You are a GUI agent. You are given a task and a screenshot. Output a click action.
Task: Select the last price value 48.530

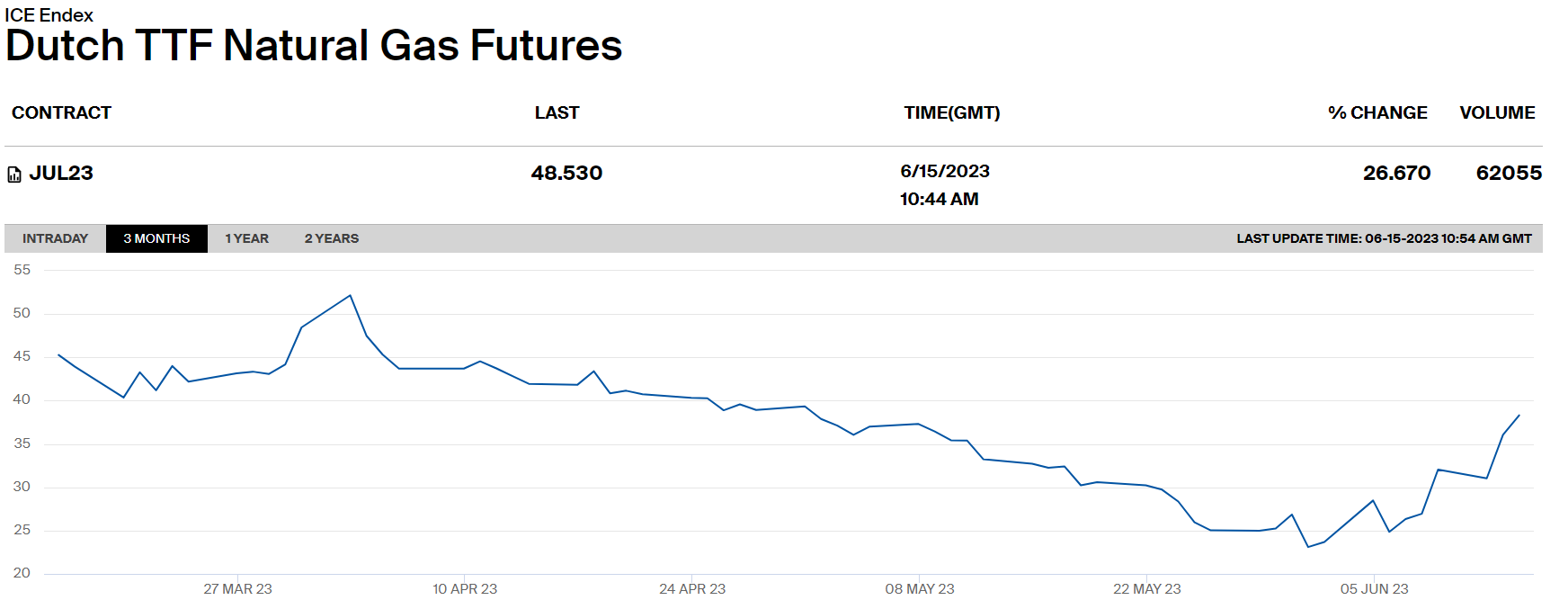click(566, 173)
